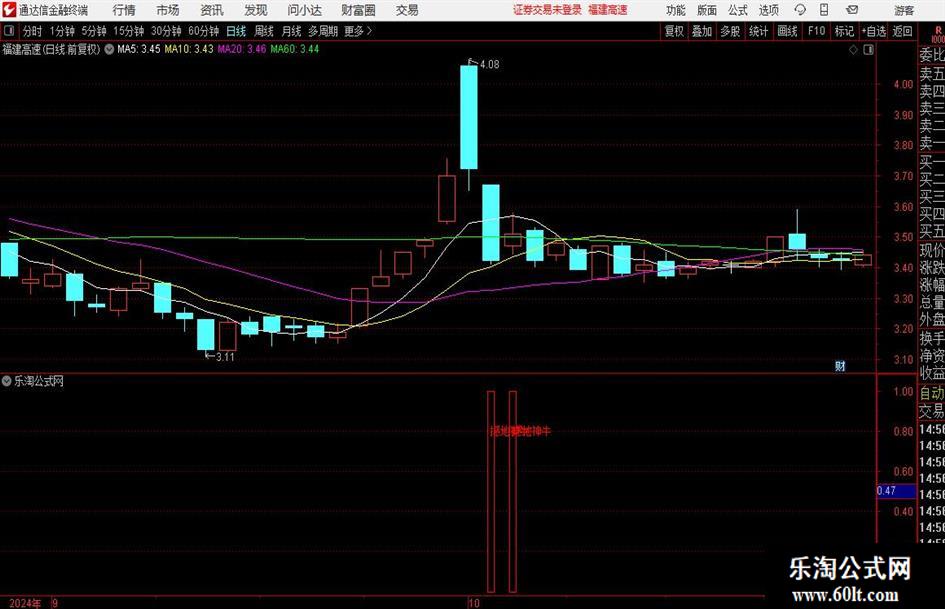Open the 市场 menu
Viewport: 945px width, 609px height.
(x=168, y=10)
